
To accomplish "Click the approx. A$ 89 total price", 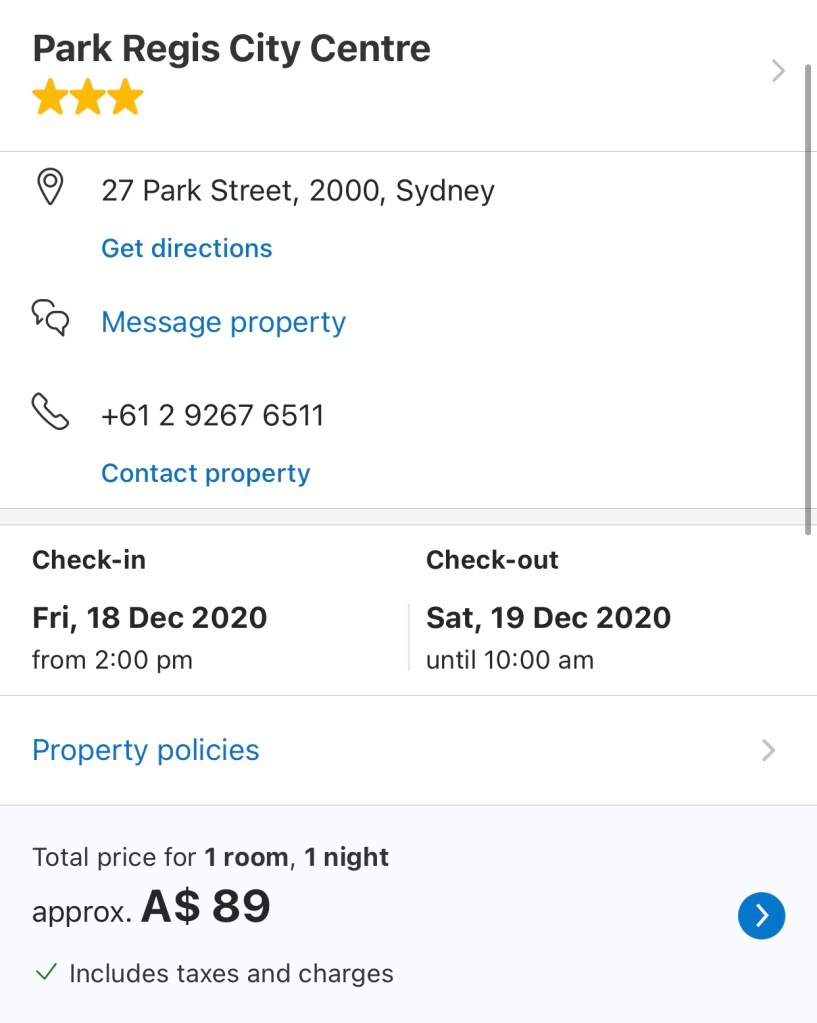I will click(x=152, y=907).
